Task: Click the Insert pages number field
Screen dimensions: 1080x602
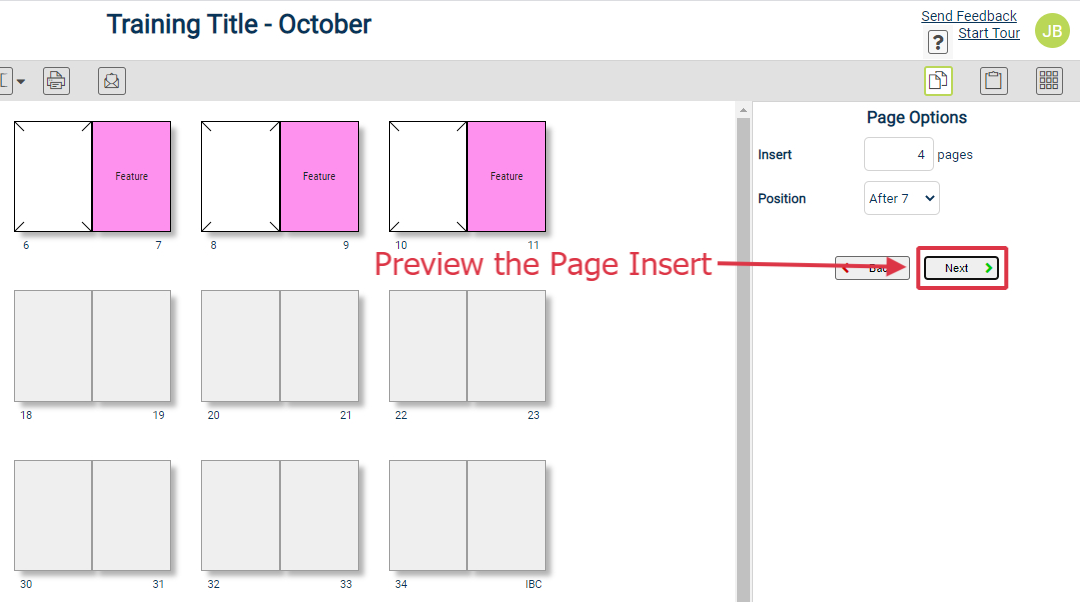Action: pyautogui.click(x=898, y=154)
